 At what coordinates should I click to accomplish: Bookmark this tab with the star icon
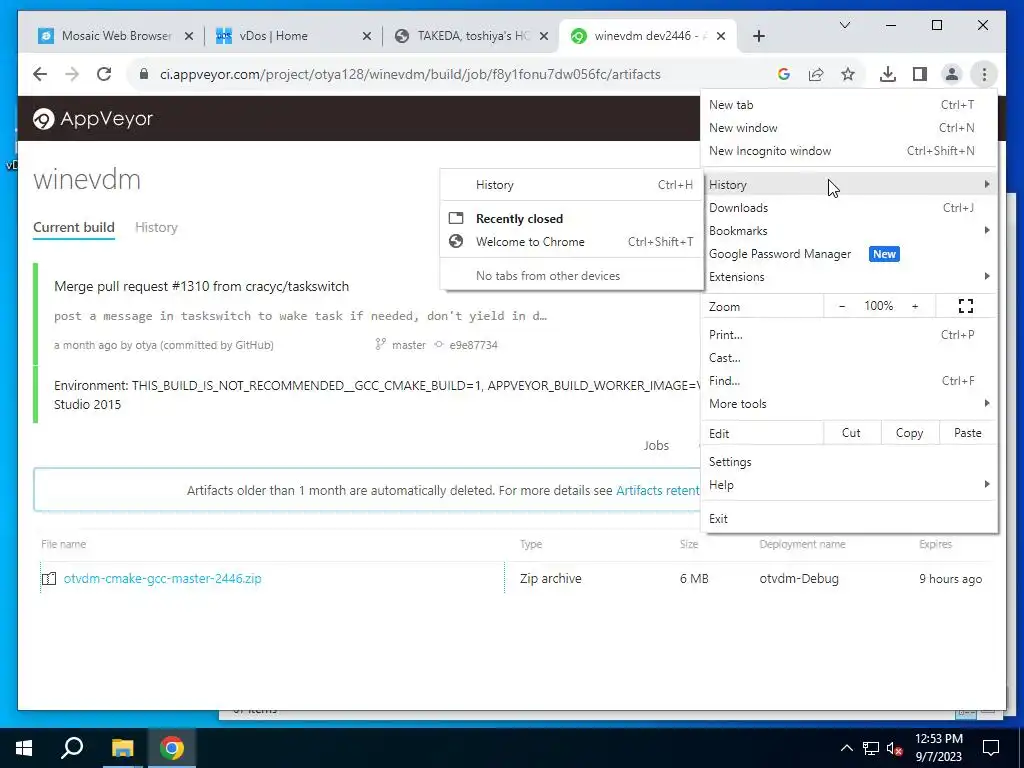(x=848, y=74)
